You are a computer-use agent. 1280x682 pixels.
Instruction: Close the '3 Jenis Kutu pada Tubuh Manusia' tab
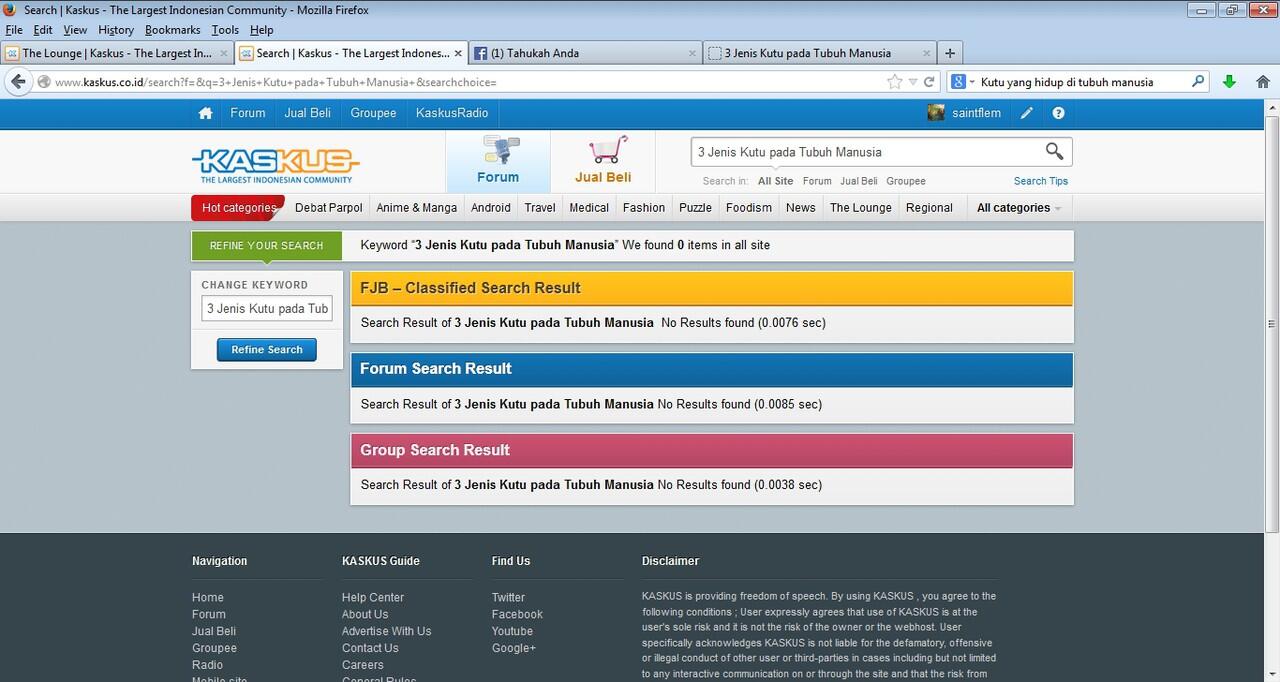(x=927, y=53)
